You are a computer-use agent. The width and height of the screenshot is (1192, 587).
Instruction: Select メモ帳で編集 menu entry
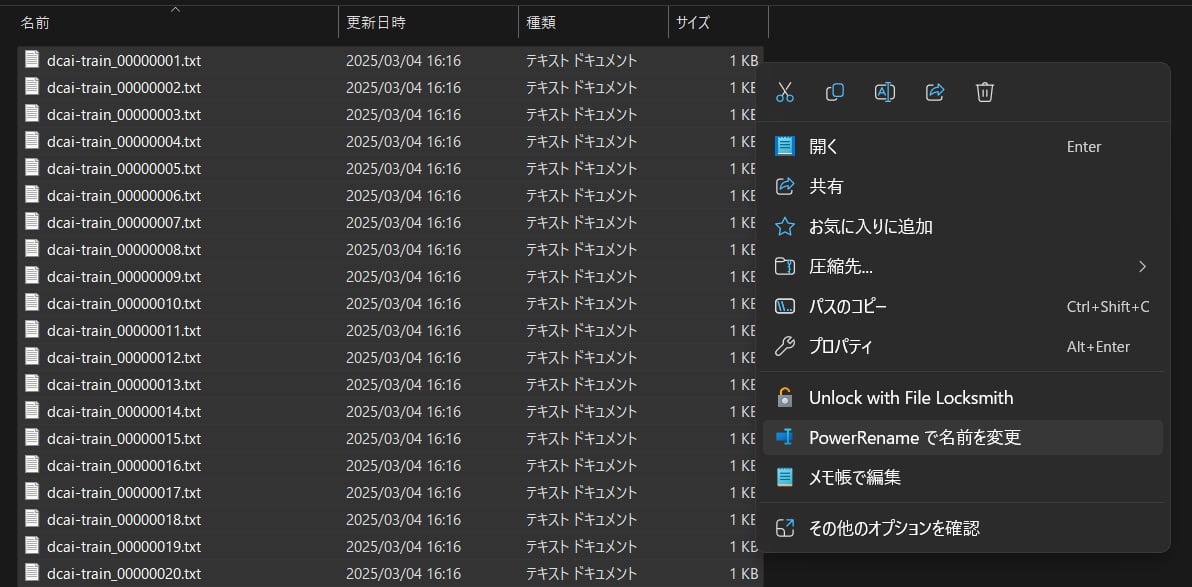pyautogui.click(x=962, y=478)
